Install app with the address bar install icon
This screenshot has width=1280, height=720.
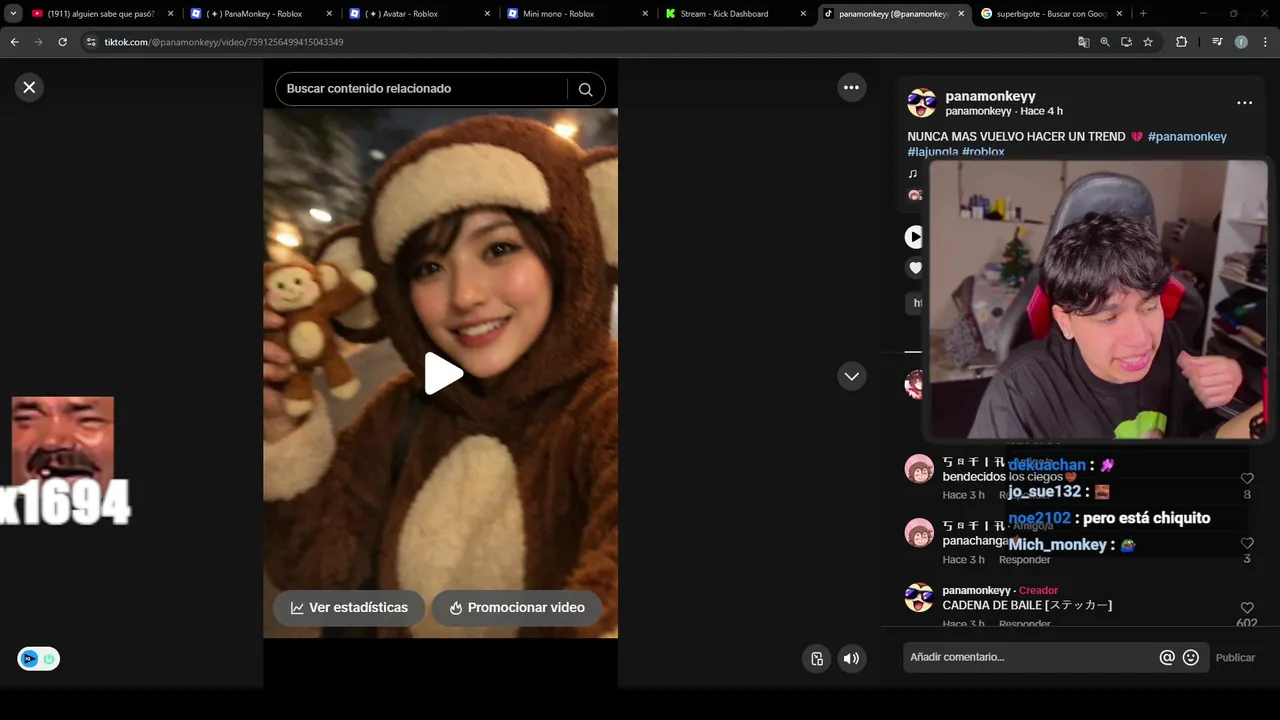pos(1126,42)
